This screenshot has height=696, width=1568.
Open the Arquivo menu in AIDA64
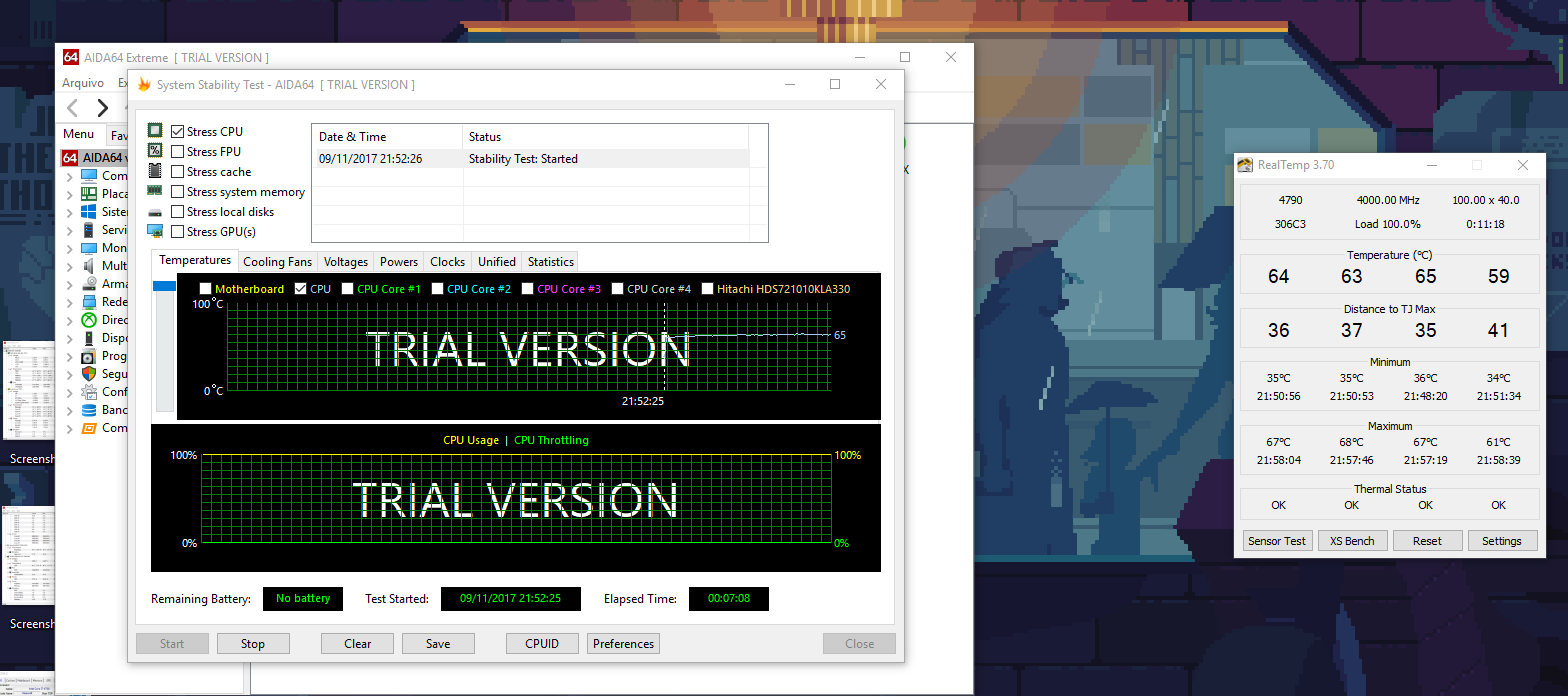click(x=83, y=83)
